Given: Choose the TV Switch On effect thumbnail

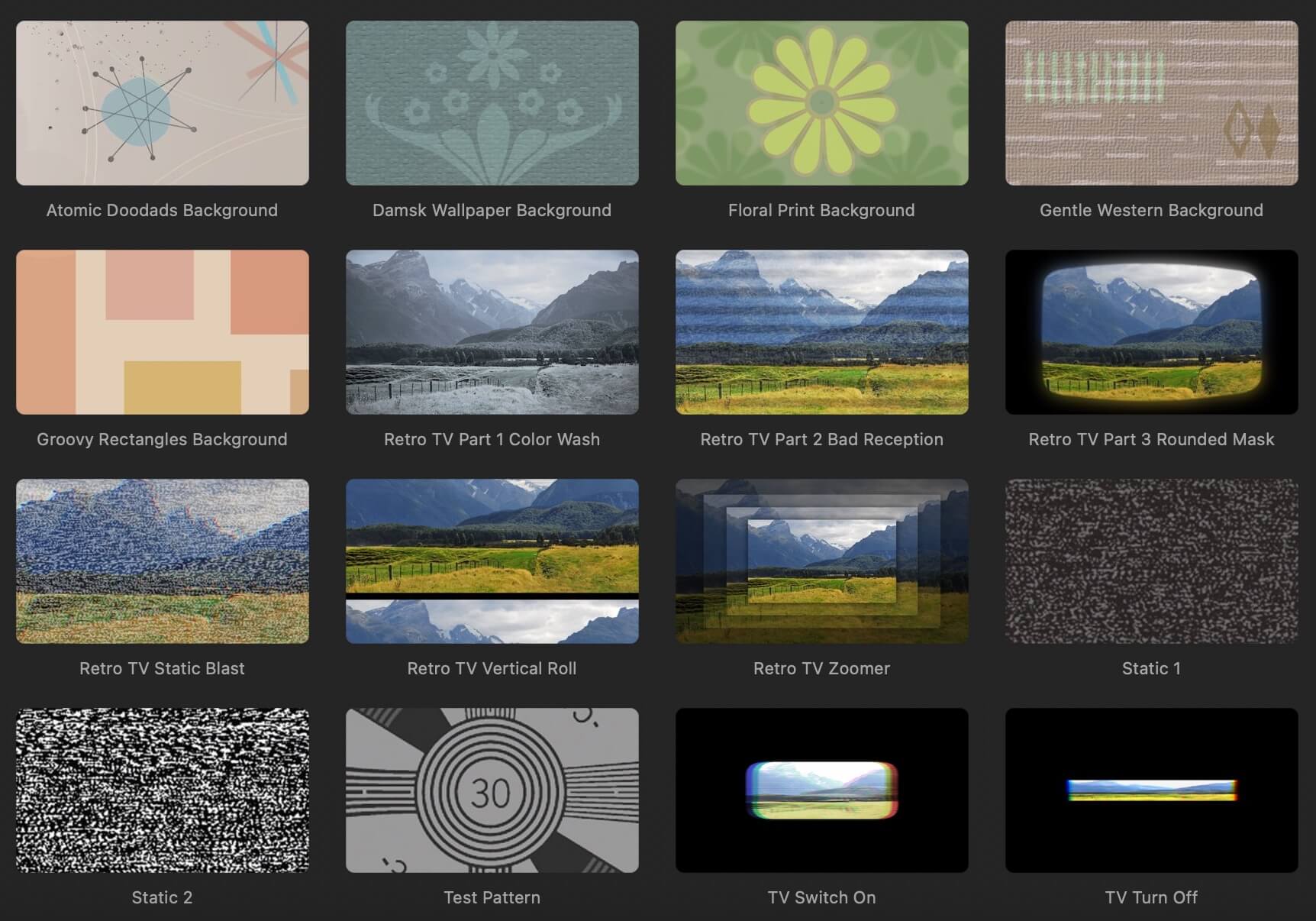Looking at the screenshot, I should 821,790.
